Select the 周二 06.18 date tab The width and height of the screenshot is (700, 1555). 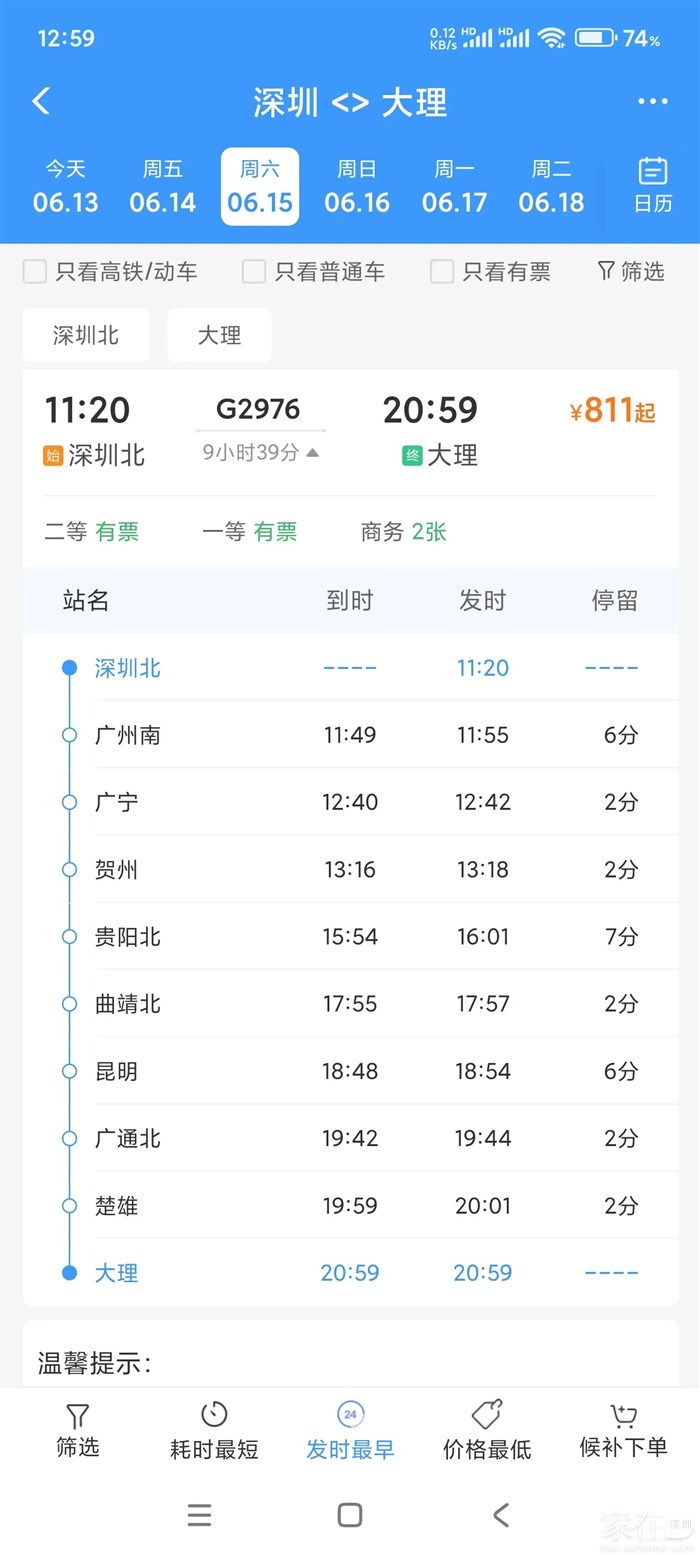(x=551, y=187)
